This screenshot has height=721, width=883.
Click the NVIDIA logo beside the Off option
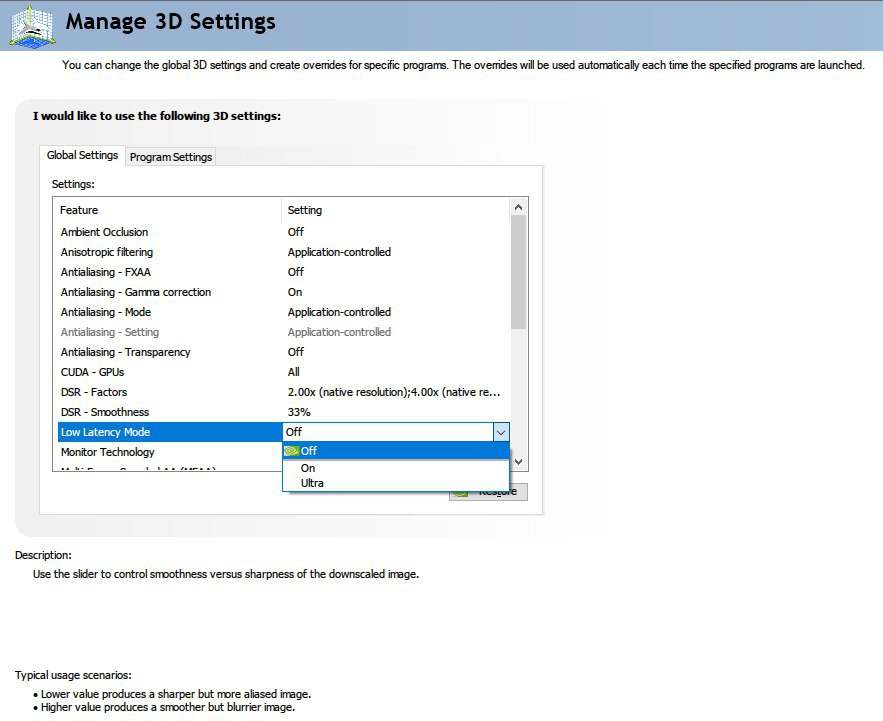point(291,451)
